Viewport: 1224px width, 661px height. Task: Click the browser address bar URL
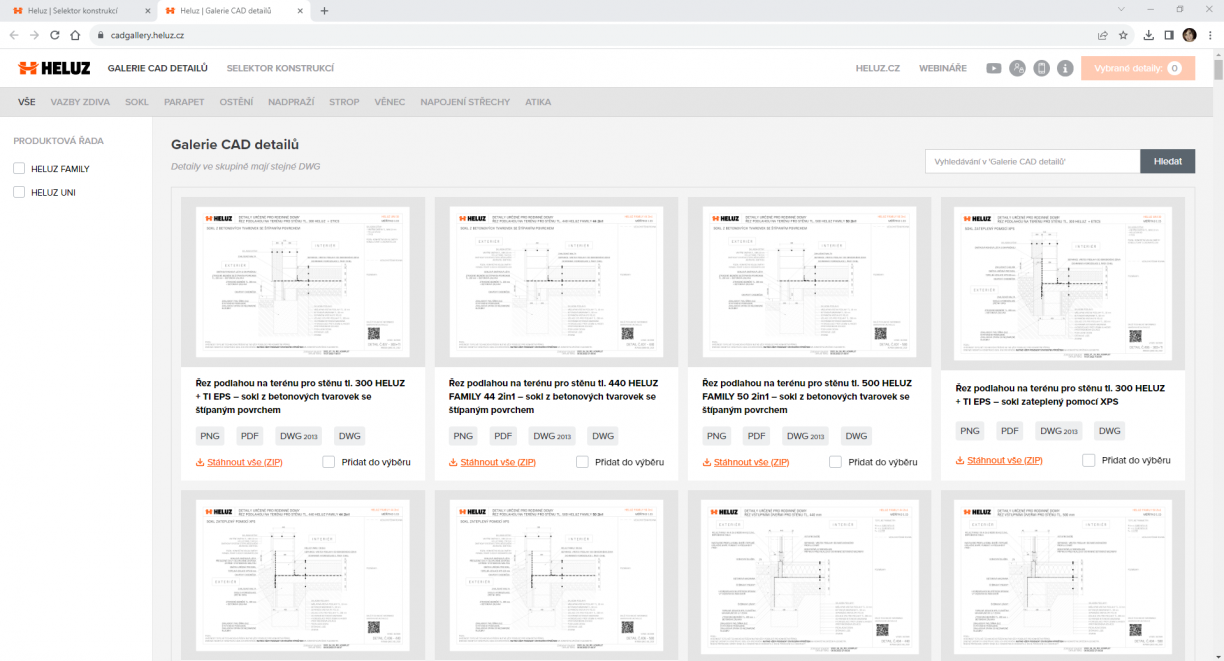point(147,35)
